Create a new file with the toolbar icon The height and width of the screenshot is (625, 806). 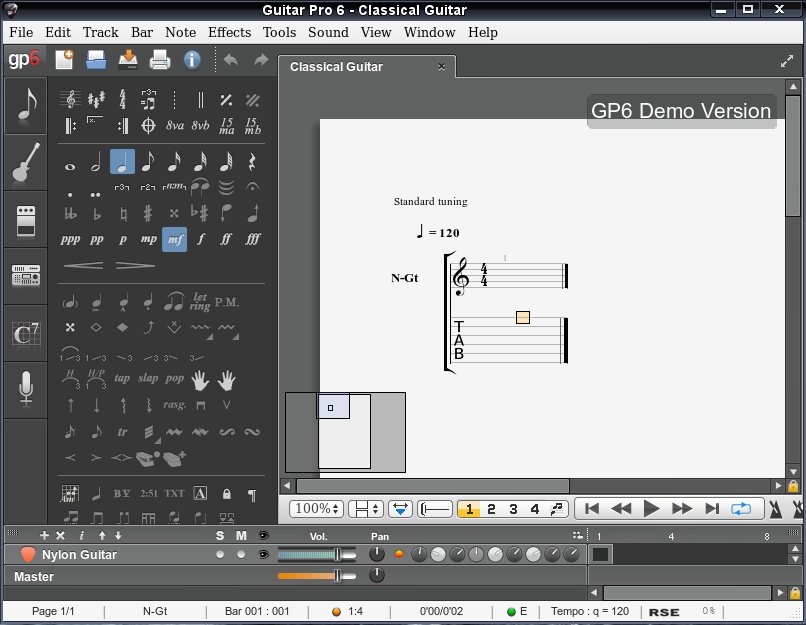pyautogui.click(x=64, y=60)
